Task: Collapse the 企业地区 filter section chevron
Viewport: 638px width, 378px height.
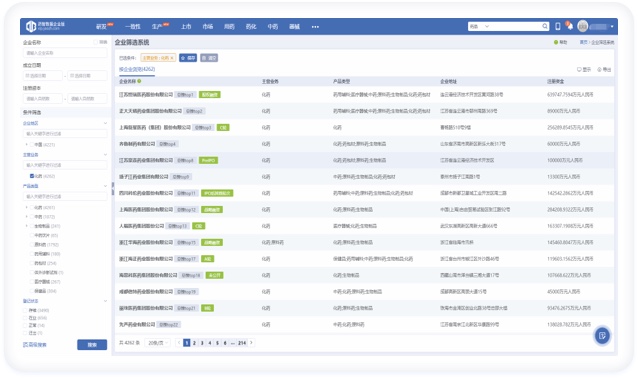Action: (105, 123)
